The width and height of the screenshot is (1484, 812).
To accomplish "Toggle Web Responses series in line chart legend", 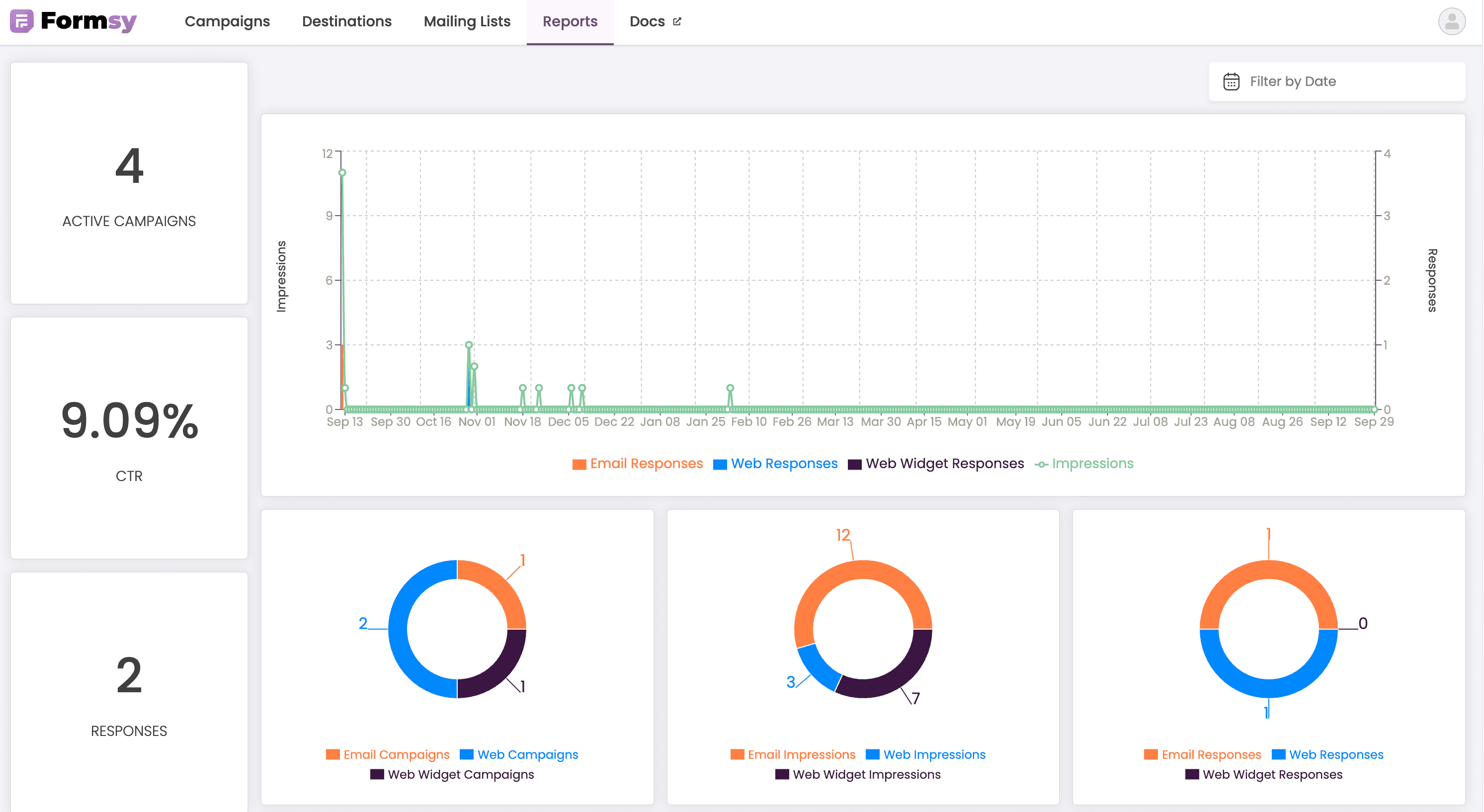I will pos(775,464).
